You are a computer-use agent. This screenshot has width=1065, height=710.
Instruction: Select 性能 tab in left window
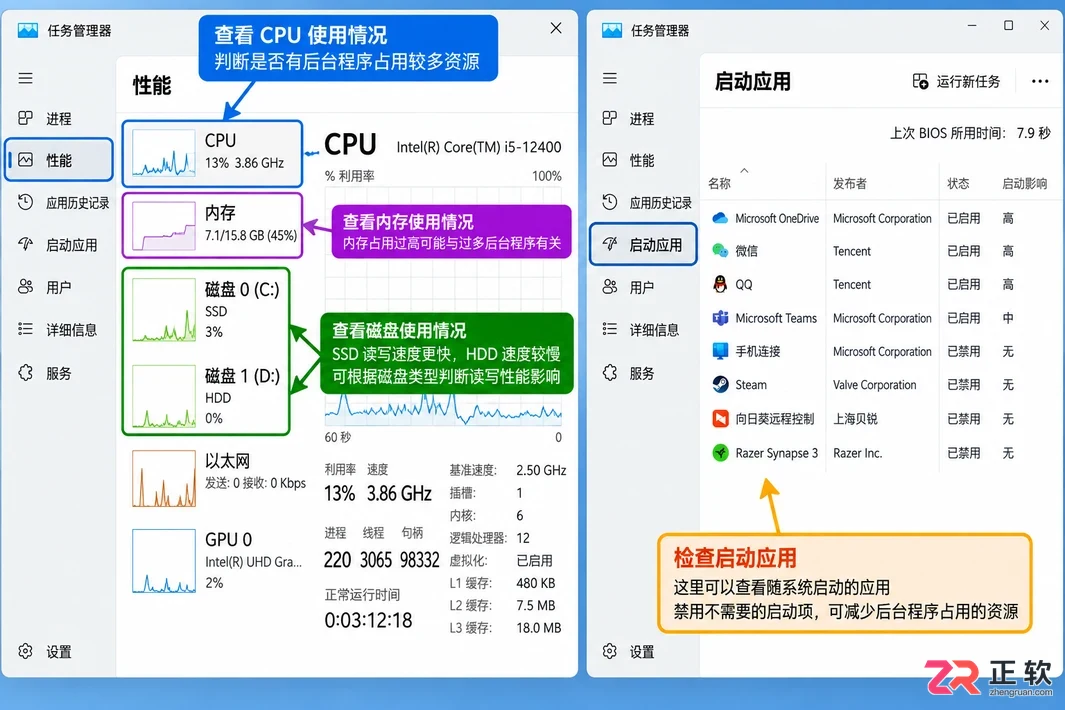59,160
